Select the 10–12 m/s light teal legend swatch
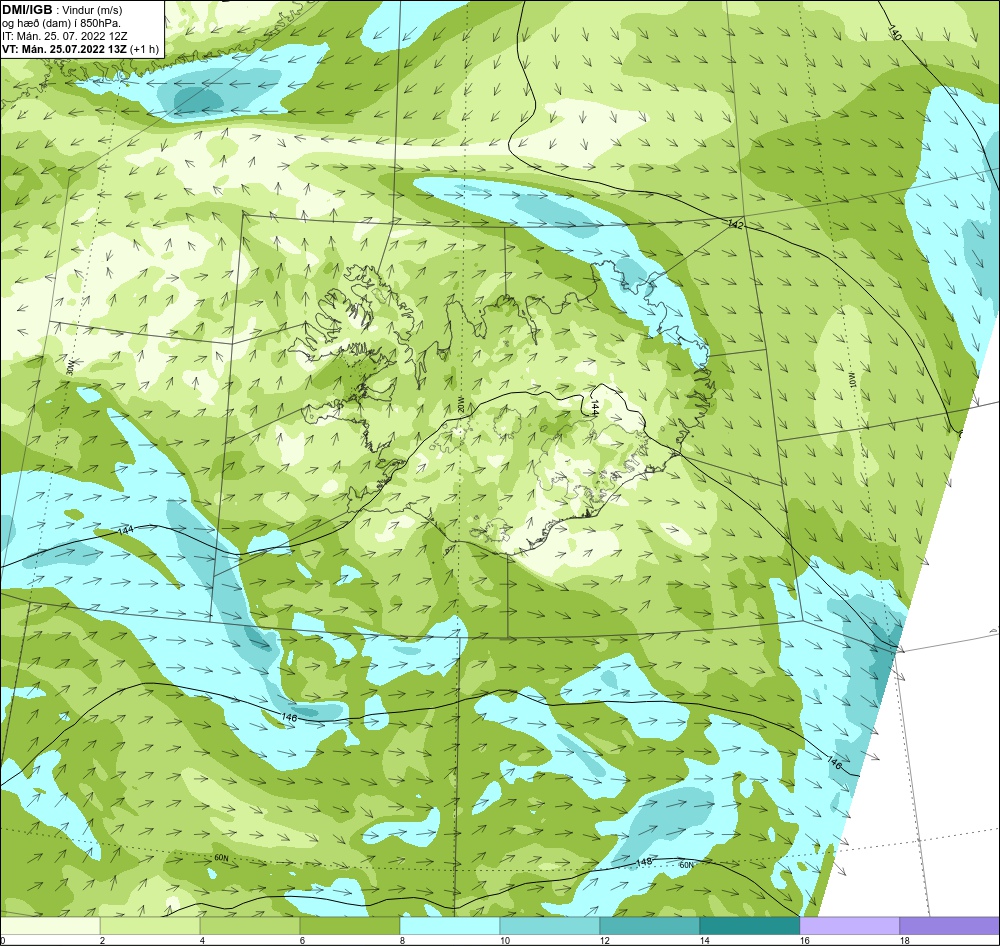 tap(550, 925)
